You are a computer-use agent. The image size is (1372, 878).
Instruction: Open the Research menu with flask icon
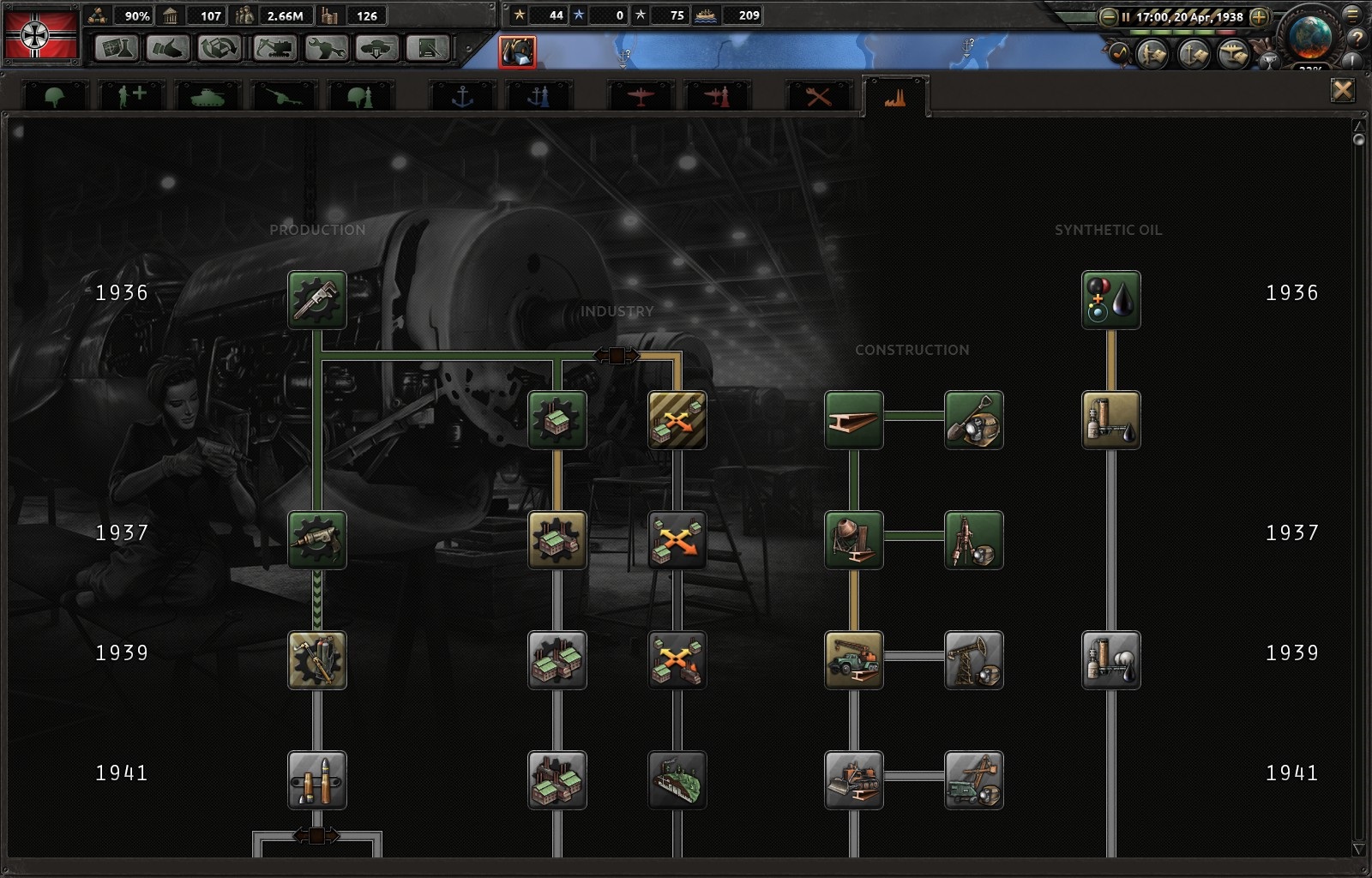[x=117, y=48]
